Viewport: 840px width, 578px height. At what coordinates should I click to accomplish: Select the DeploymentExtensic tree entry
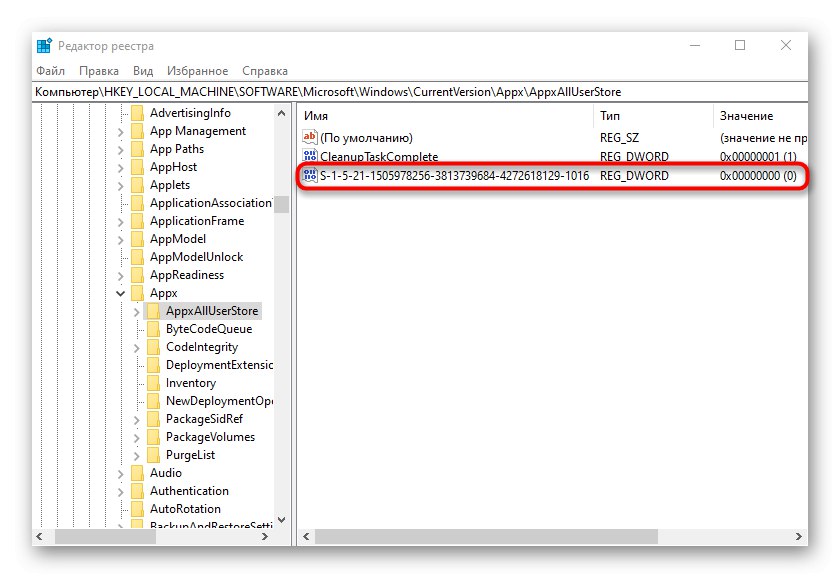point(219,365)
